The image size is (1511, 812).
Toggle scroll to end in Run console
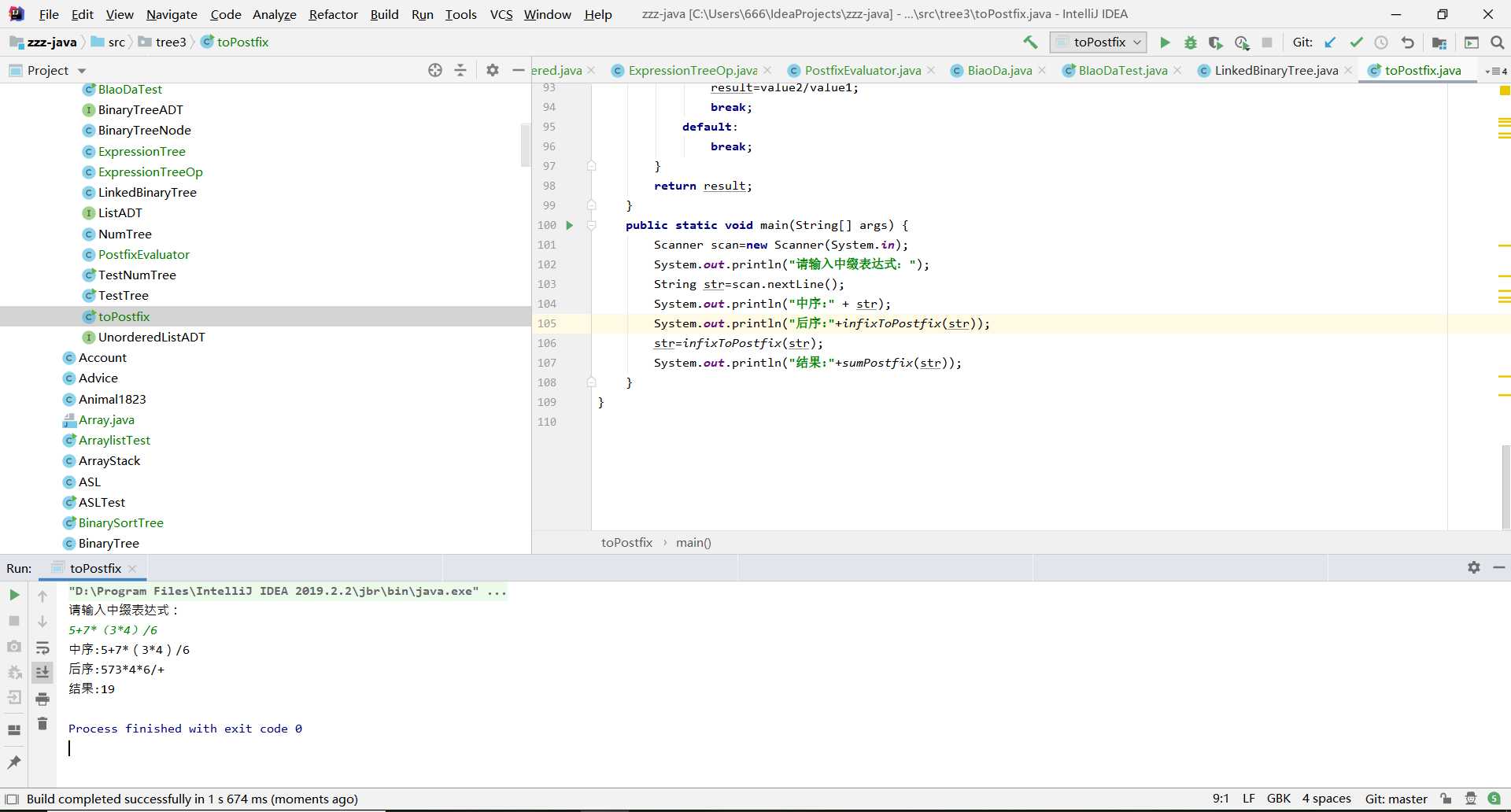(x=42, y=672)
